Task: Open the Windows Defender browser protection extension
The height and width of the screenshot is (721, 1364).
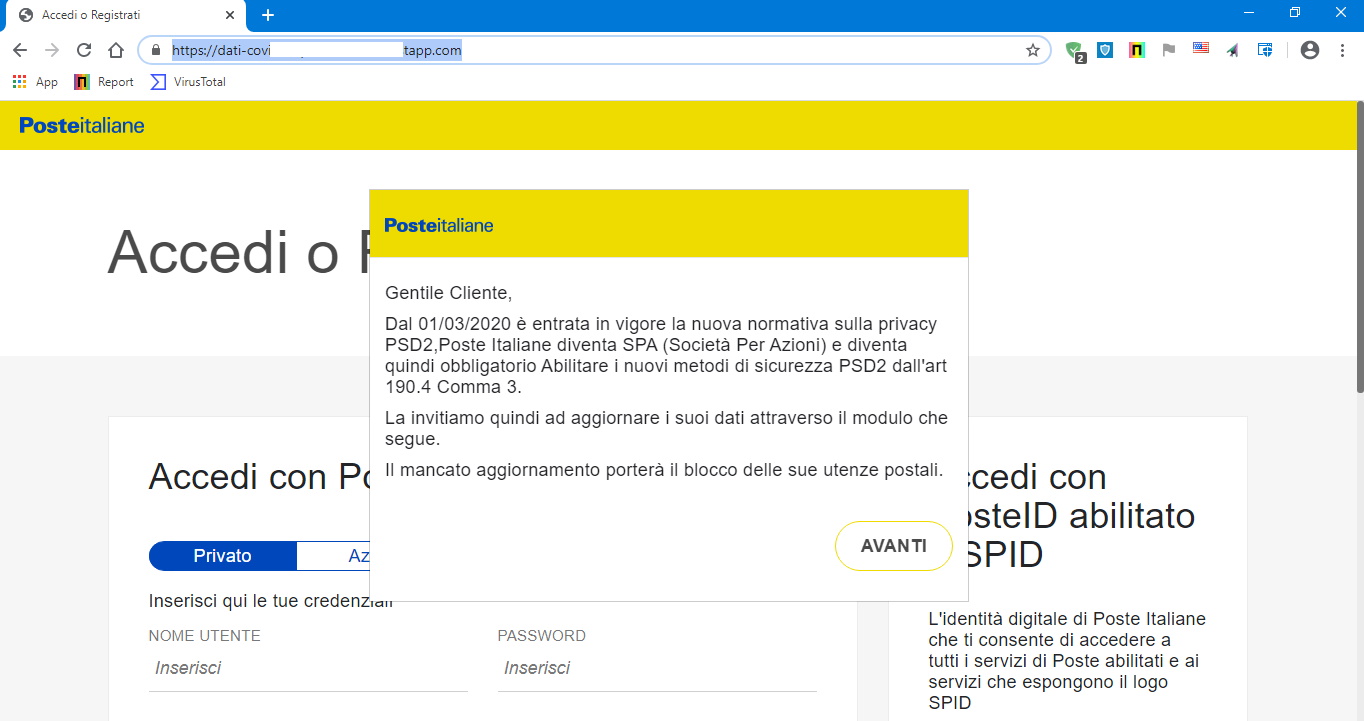Action: point(1265,50)
